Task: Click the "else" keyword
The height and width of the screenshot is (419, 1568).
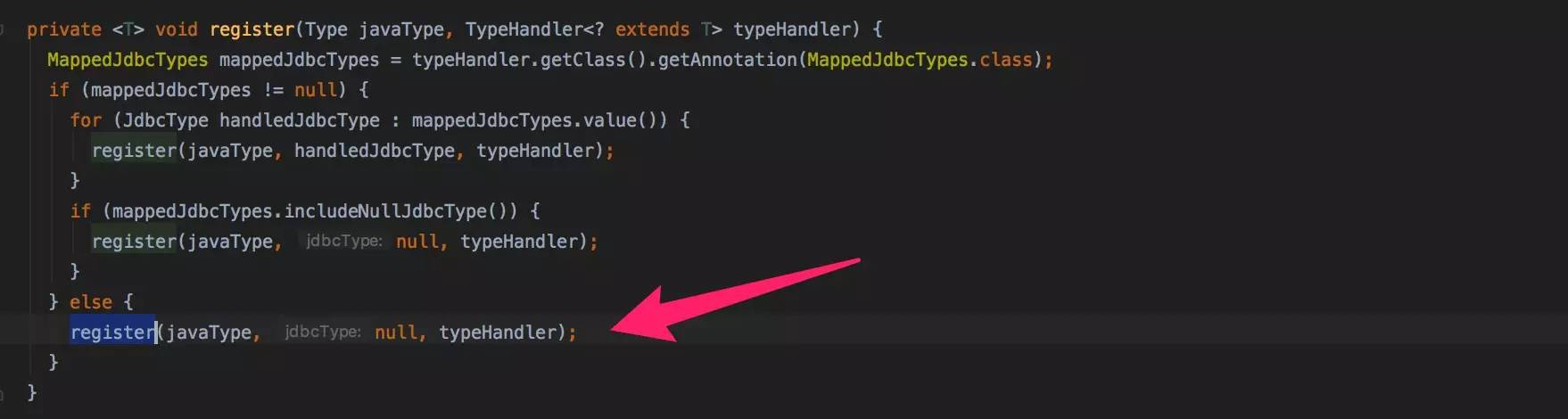Action: click(x=91, y=302)
